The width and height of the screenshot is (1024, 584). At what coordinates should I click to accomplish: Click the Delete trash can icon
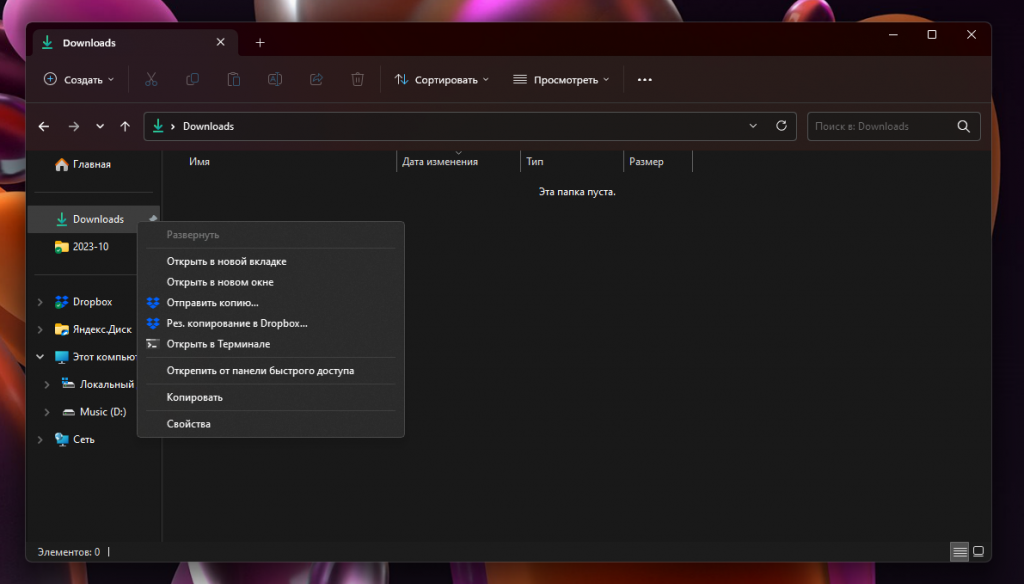click(357, 79)
